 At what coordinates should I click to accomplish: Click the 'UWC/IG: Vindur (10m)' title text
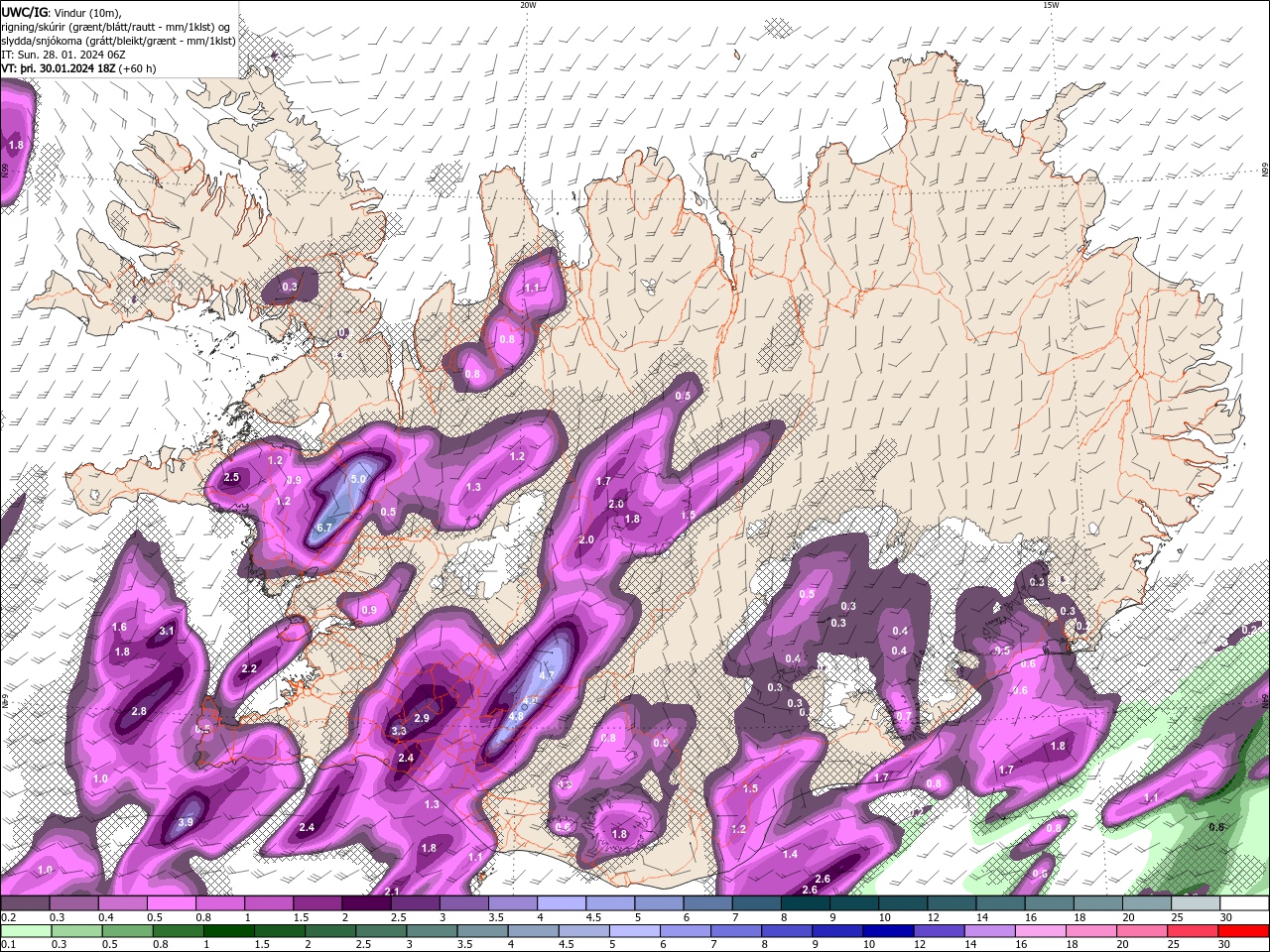point(62,13)
